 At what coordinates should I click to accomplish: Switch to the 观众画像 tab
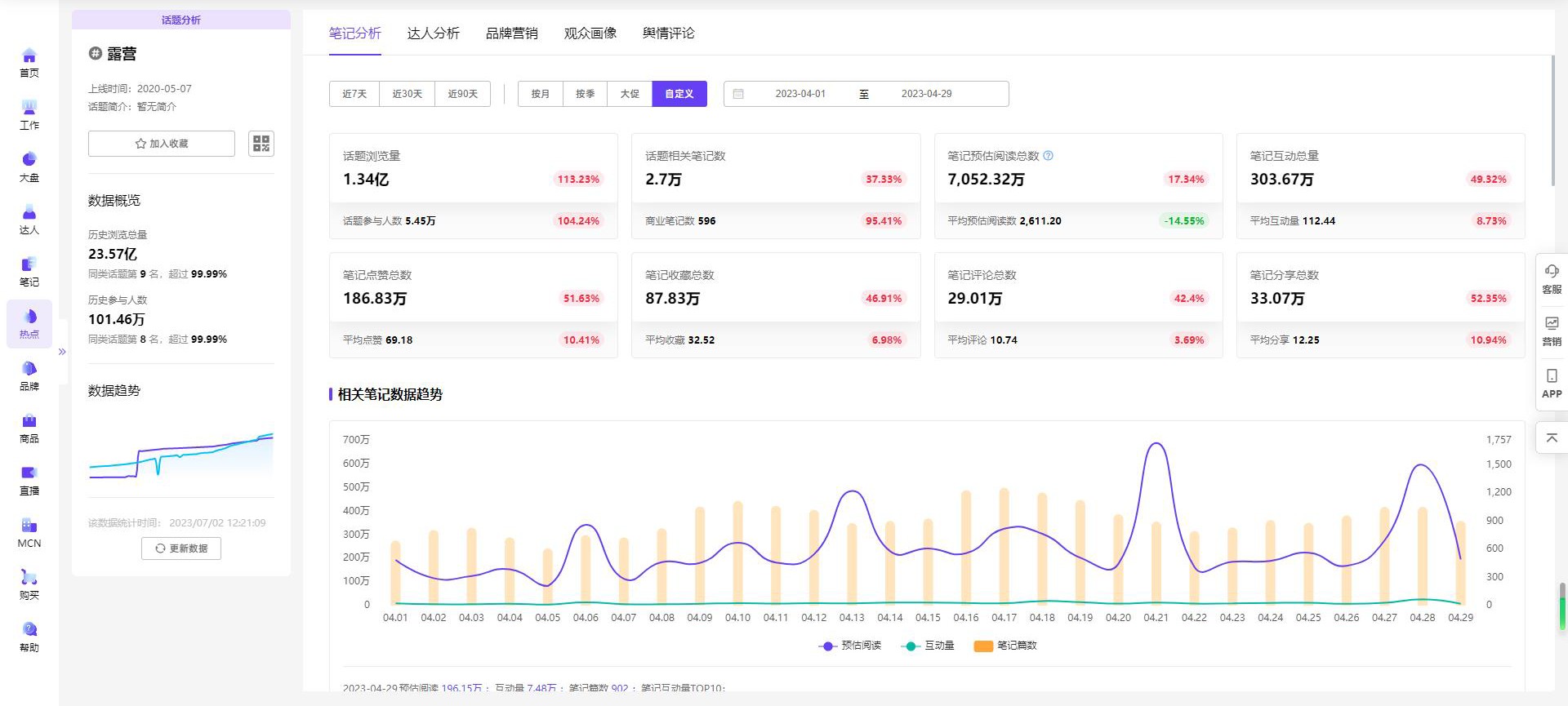[590, 33]
